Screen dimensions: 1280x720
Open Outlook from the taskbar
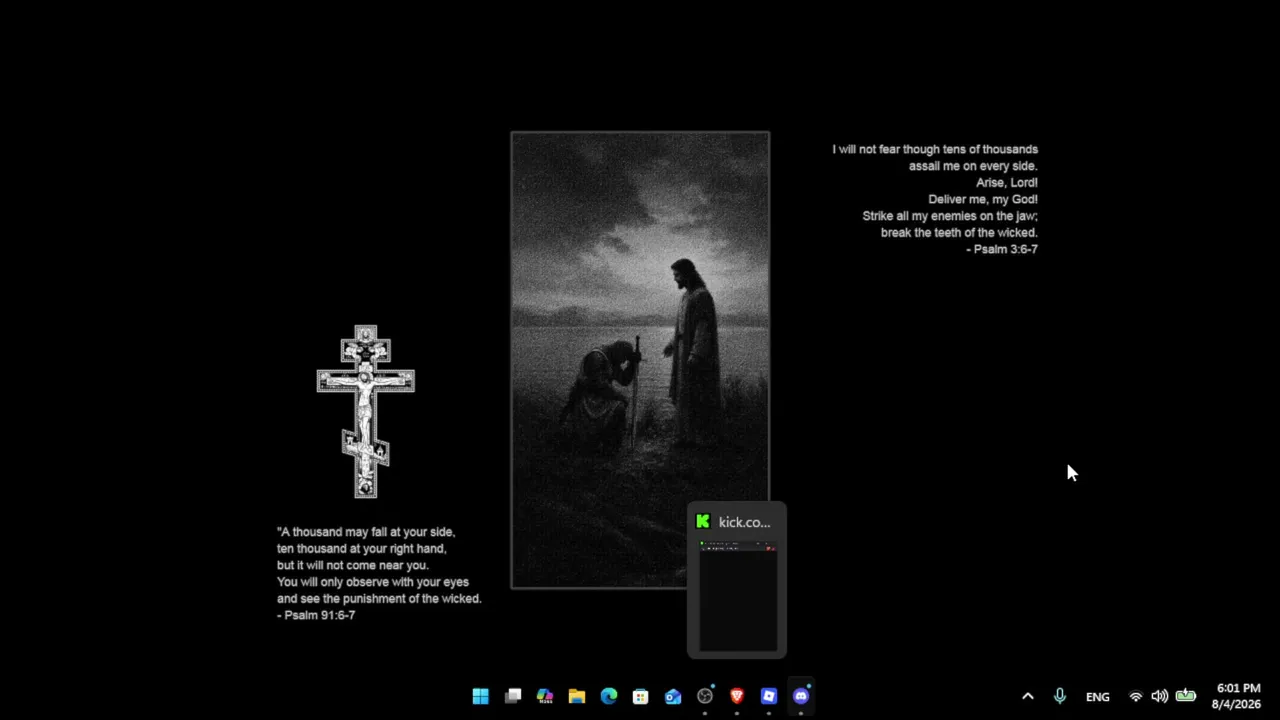(x=673, y=696)
